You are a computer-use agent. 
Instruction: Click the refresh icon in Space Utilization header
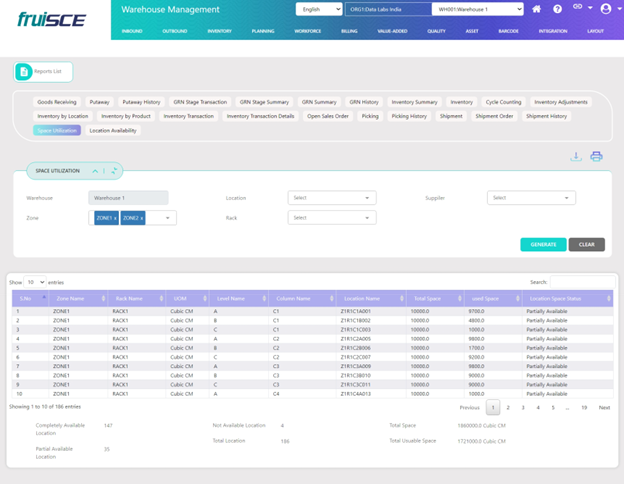click(115, 171)
